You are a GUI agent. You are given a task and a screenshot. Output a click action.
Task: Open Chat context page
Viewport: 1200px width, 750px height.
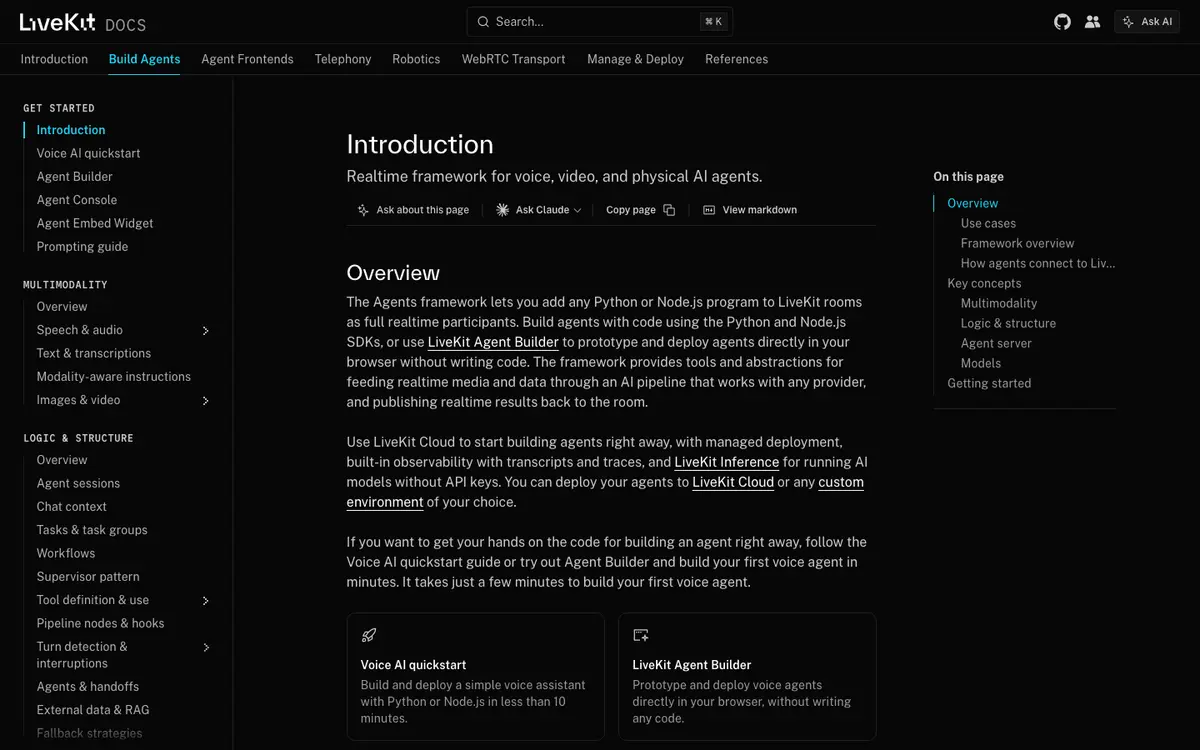click(x=72, y=507)
